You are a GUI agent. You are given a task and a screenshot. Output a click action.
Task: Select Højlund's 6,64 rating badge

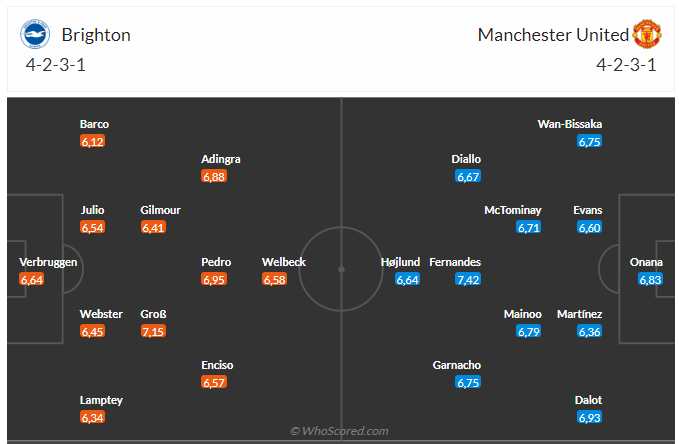pos(407,279)
